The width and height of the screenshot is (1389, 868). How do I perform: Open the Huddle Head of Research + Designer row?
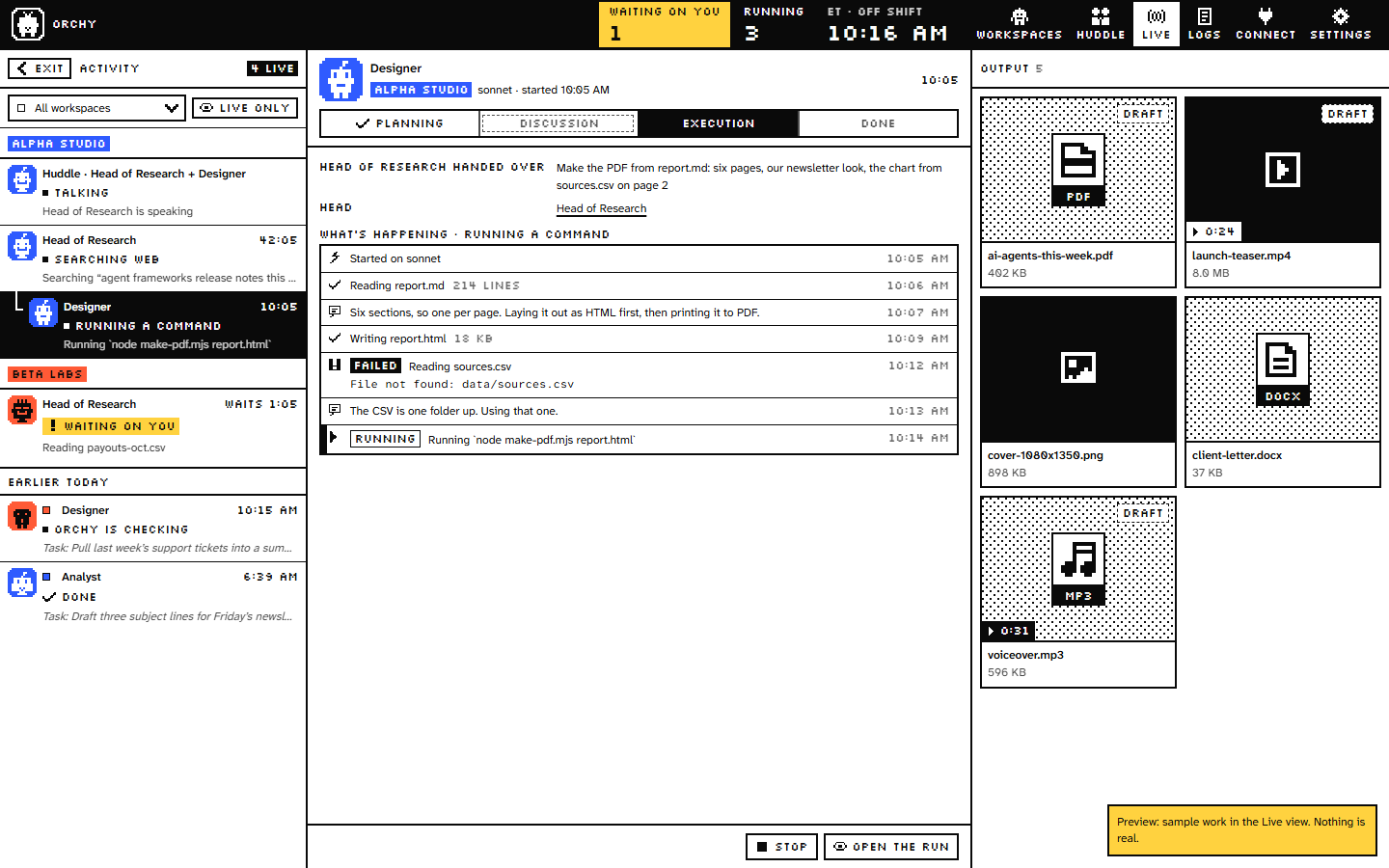[x=153, y=192]
